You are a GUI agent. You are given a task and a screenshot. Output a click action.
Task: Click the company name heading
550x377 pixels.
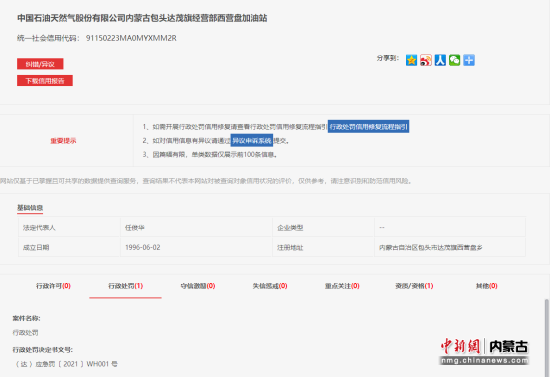[142, 18]
